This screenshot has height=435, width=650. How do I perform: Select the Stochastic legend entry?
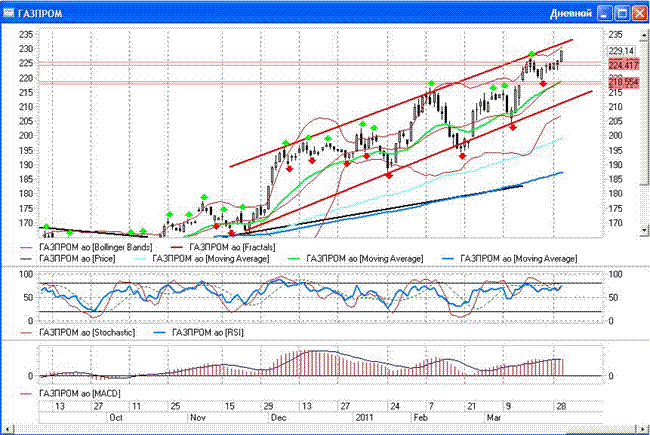click(78, 333)
